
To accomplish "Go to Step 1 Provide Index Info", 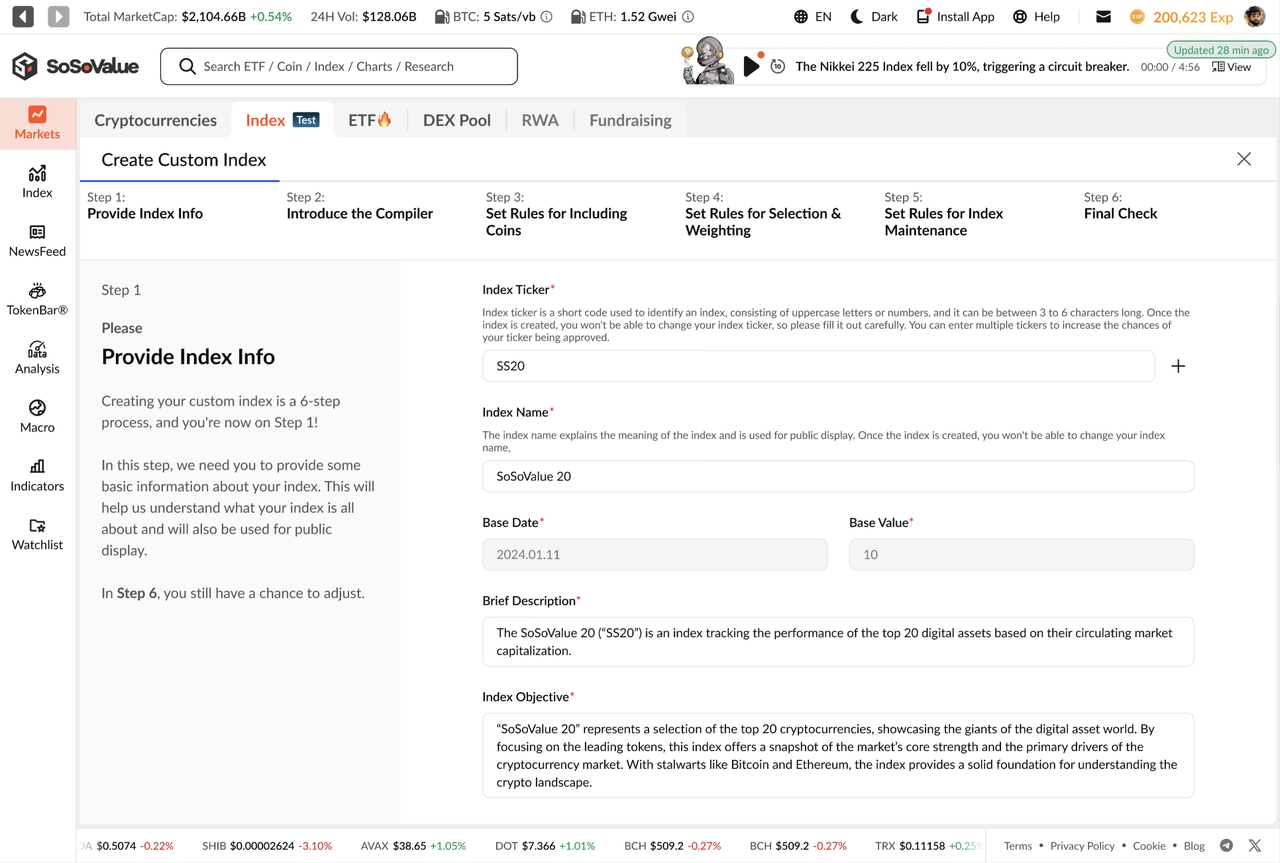I will coord(145,206).
